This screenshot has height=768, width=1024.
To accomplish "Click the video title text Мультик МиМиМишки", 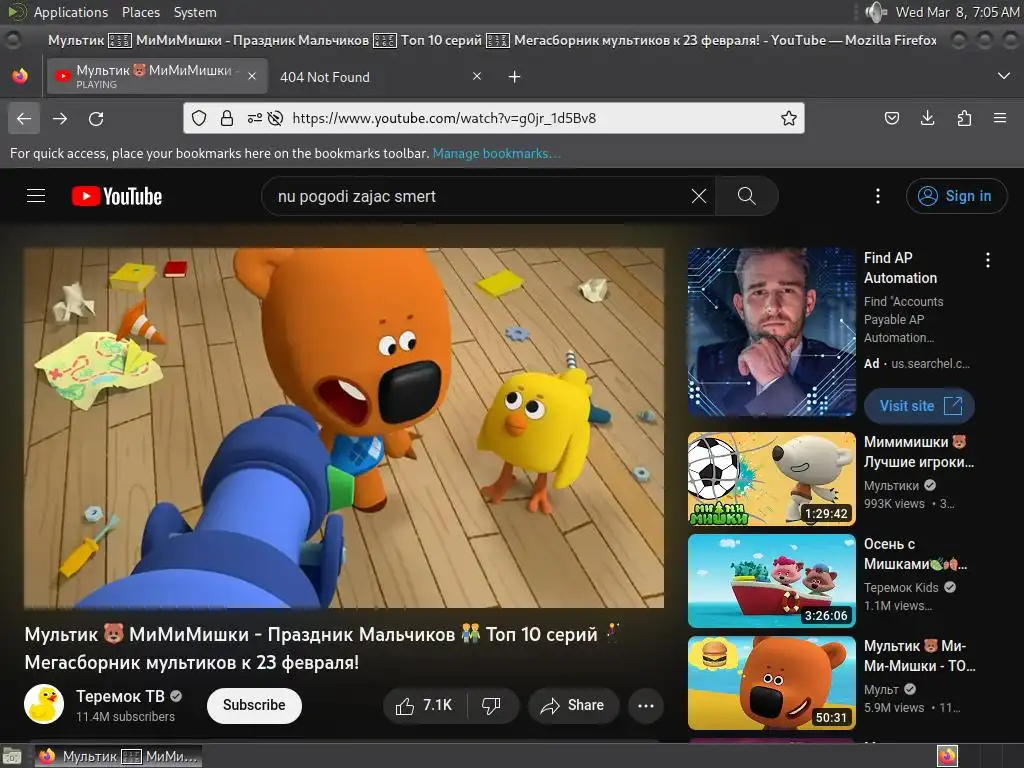I will 321,648.
